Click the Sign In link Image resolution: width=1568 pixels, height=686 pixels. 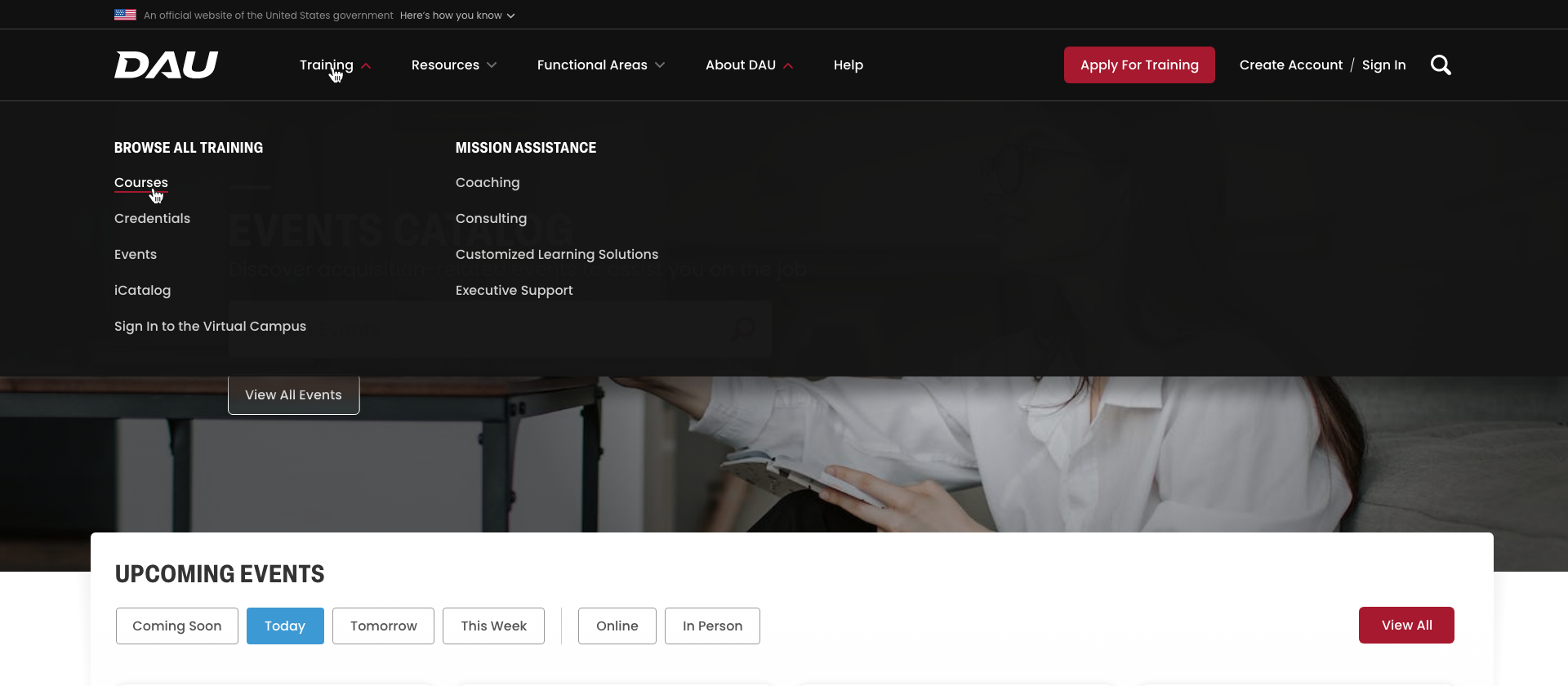pos(1383,65)
